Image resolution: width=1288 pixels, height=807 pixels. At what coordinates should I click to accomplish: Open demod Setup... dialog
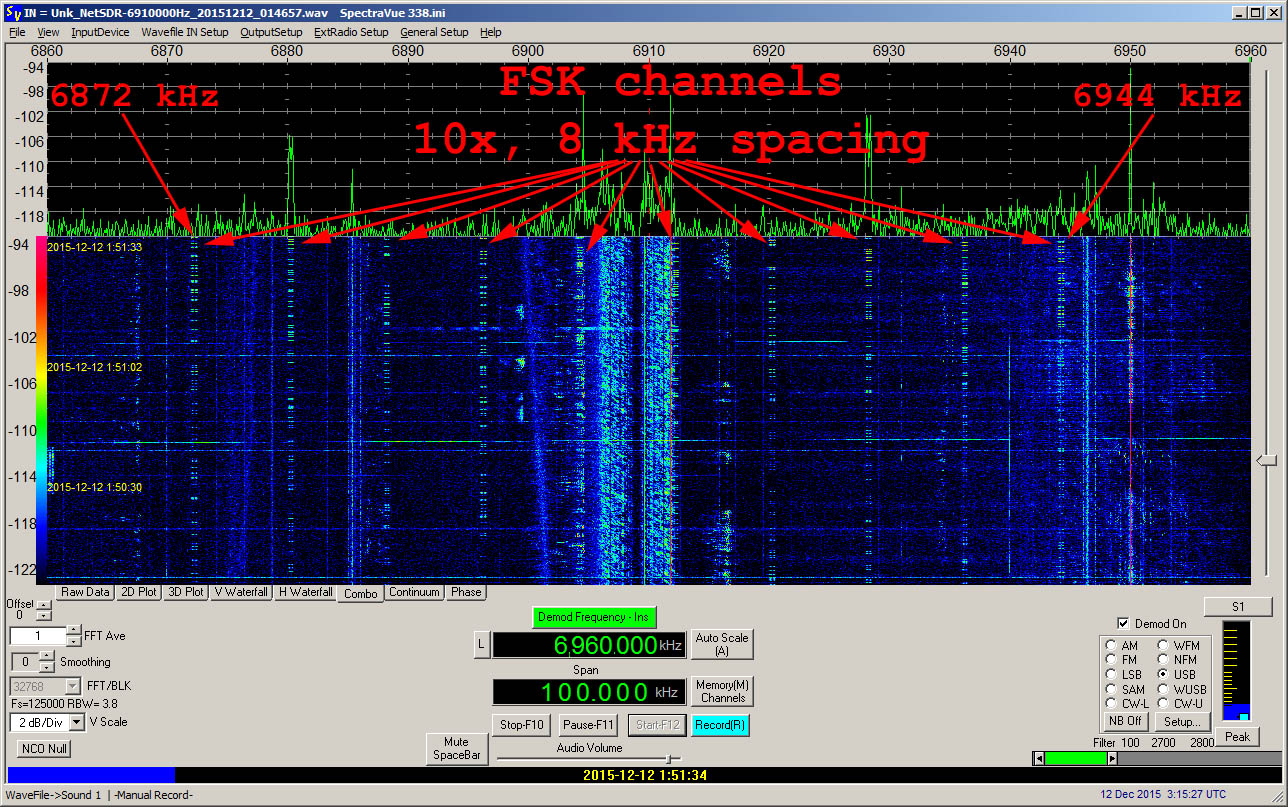tap(1181, 721)
